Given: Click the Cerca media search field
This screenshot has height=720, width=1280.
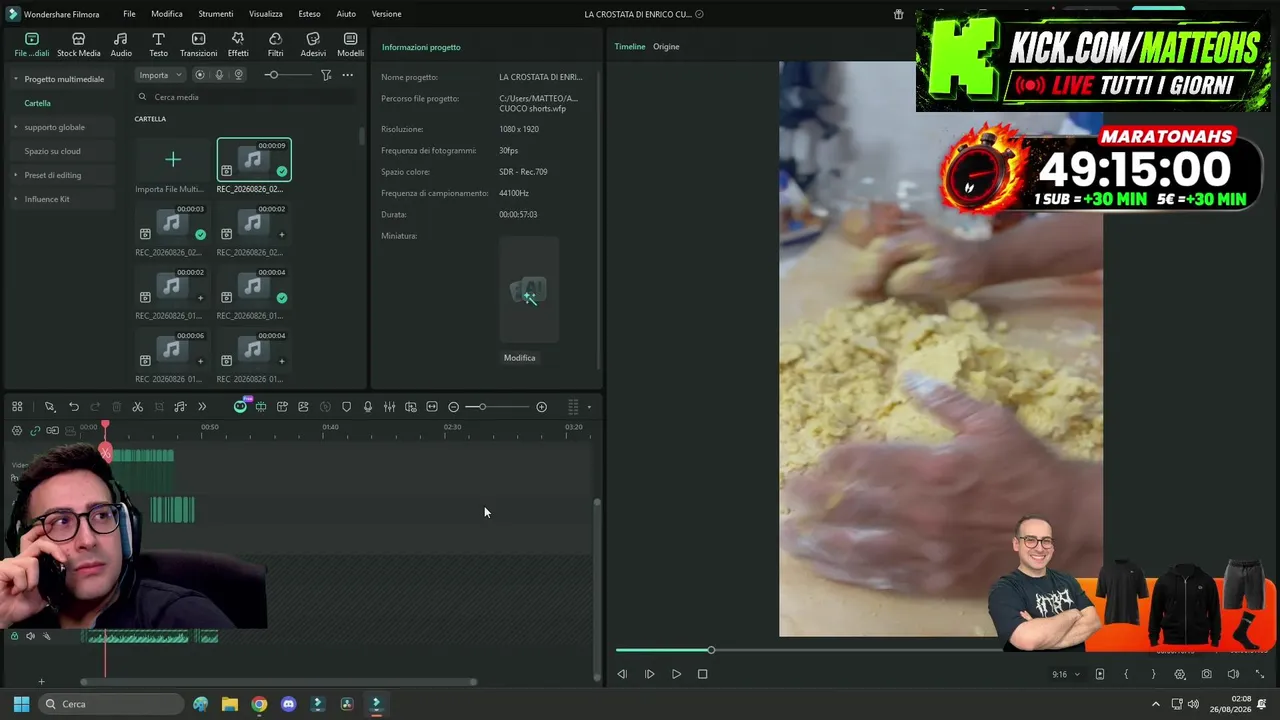Looking at the screenshot, I should click(245, 97).
